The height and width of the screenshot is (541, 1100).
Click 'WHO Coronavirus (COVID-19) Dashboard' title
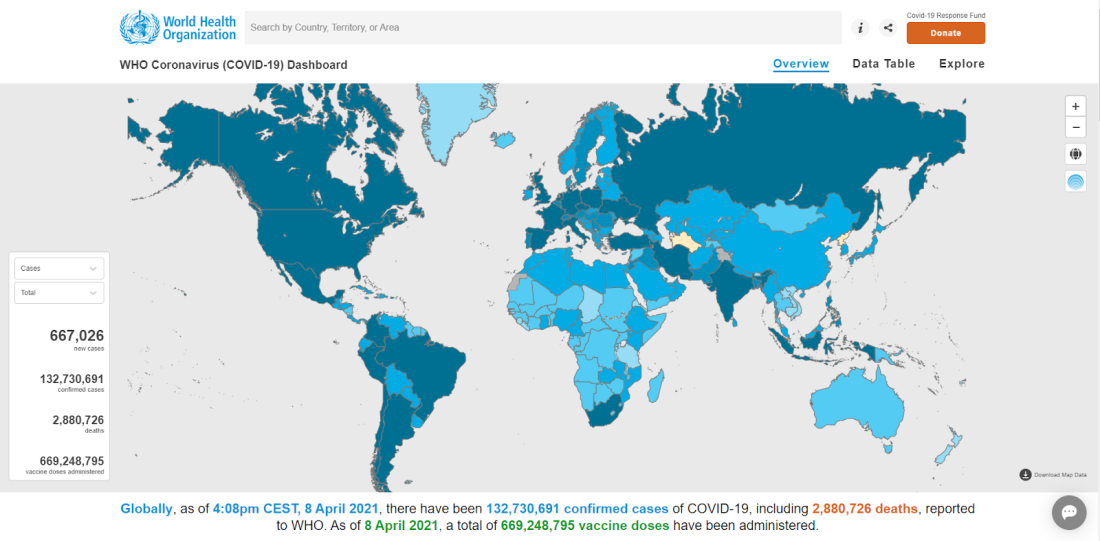pos(234,65)
